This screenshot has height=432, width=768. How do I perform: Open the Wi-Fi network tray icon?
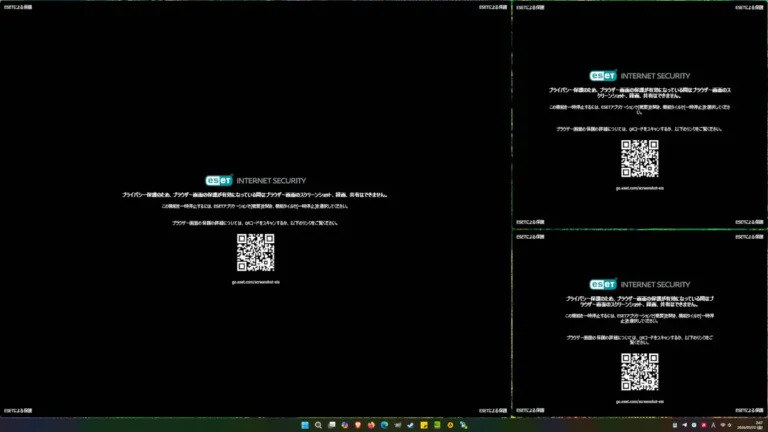723,425
